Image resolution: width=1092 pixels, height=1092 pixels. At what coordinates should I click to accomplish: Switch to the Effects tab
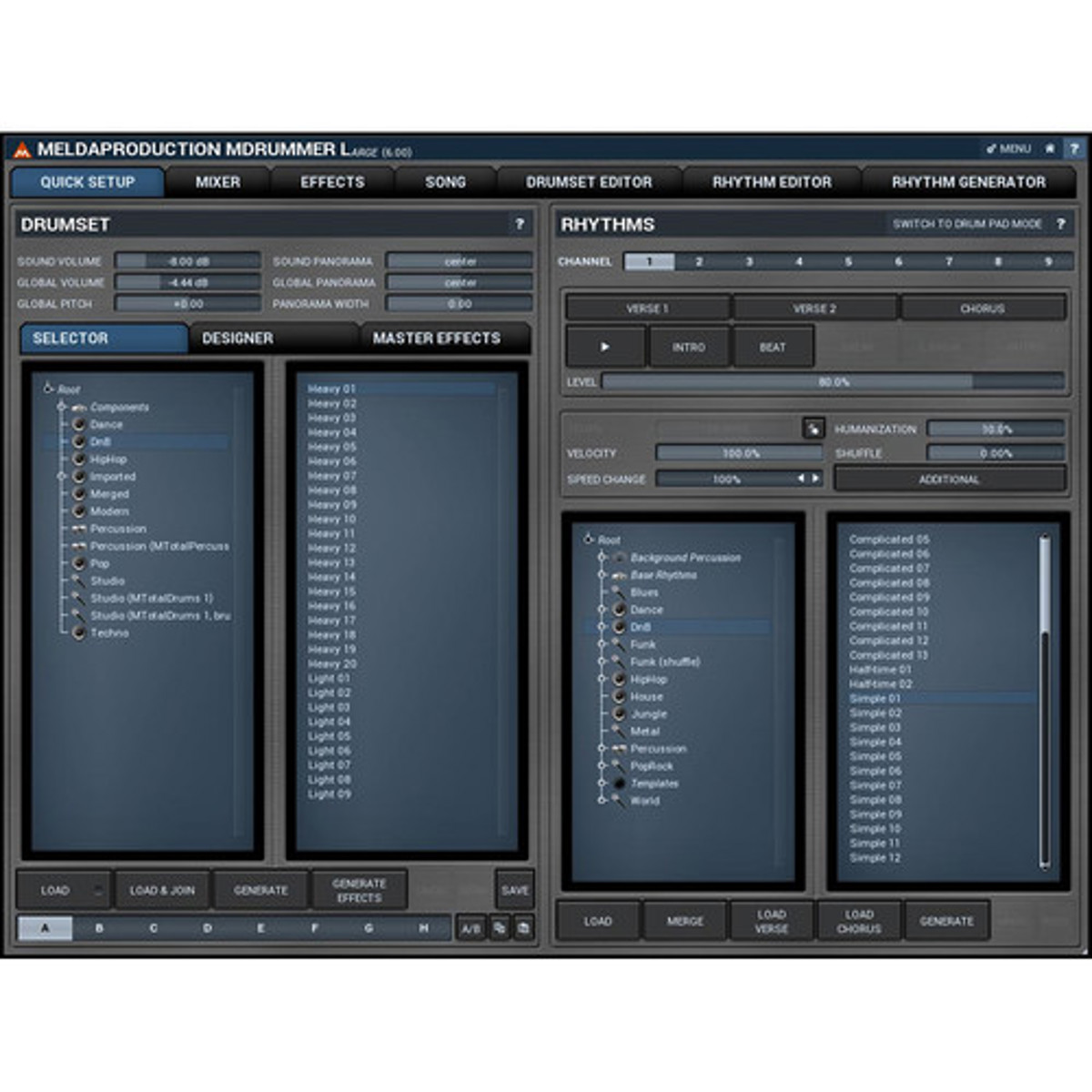[x=332, y=182]
